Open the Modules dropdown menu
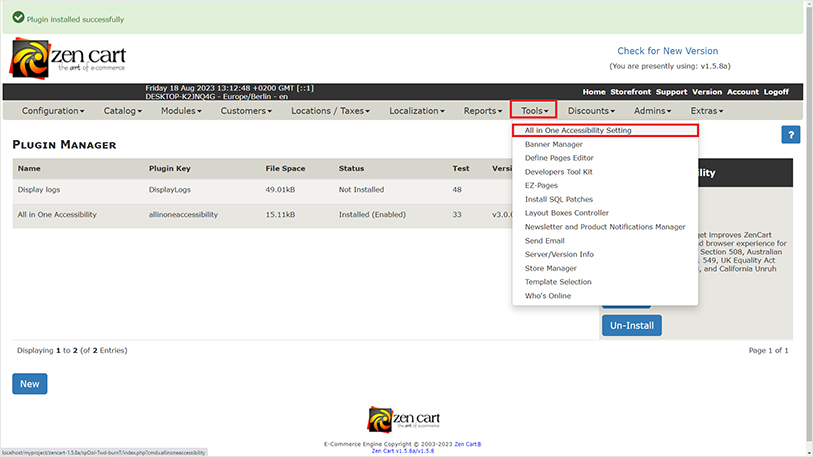 [x=181, y=110]
